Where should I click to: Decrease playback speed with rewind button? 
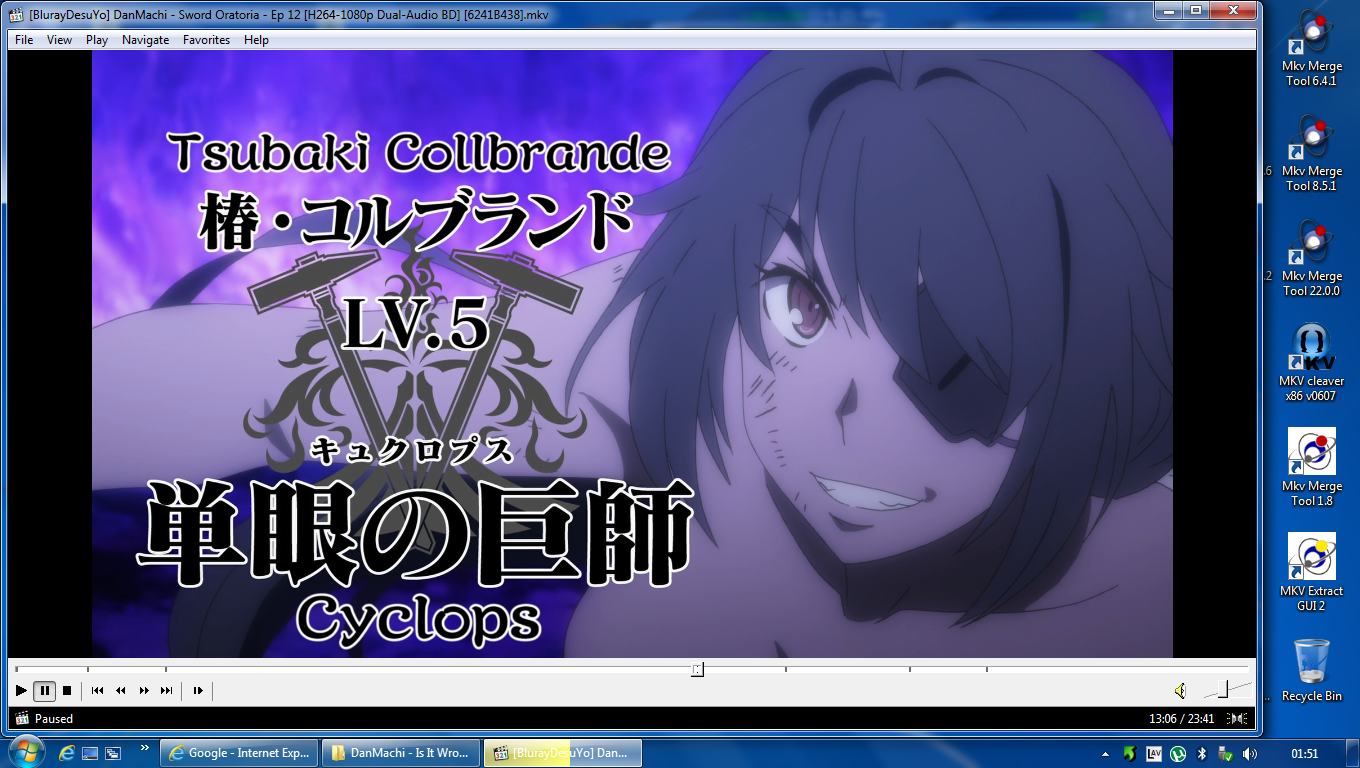[121, 690]
